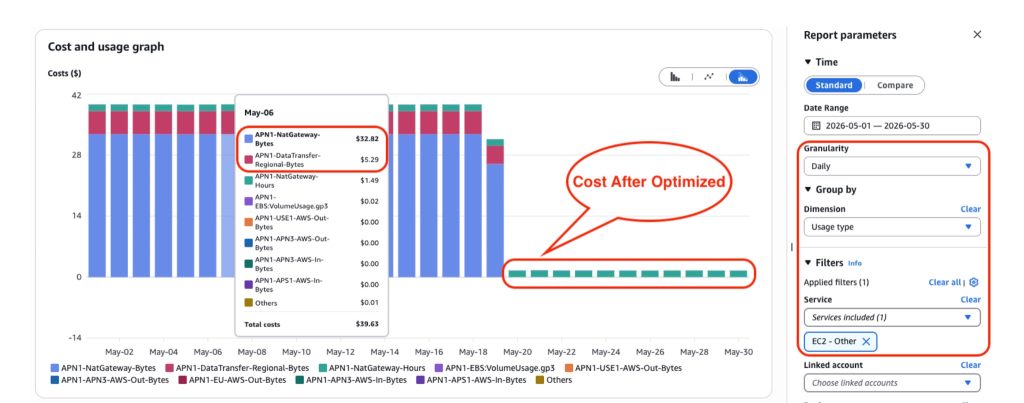Select the Standard time mode
Image resolution: width=1024 pixels, height=403 pixels.
click(x=833, y=86)
